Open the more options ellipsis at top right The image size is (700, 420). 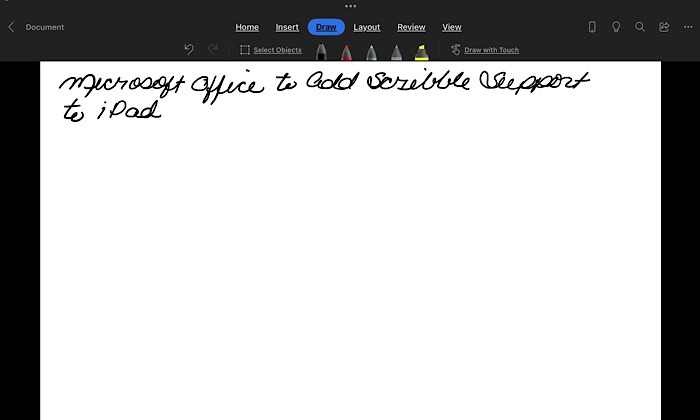tap(688, 27)
